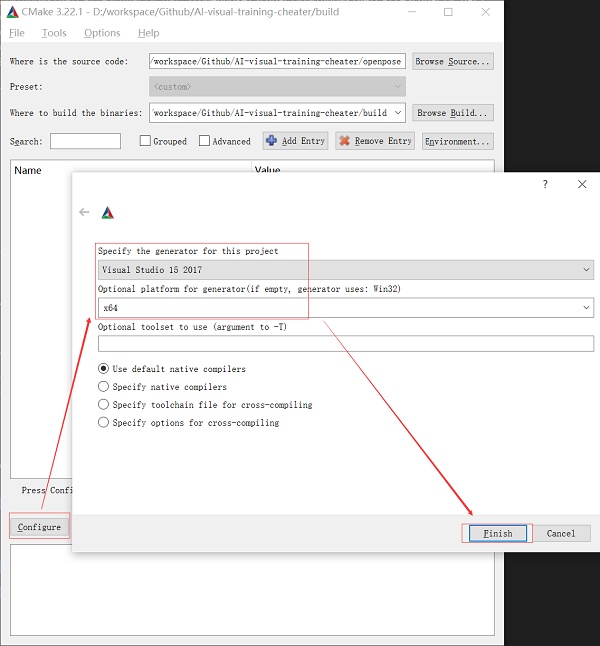Click the optional toolset input field
This screenshot has width=600, height=646.
point(346,344)
